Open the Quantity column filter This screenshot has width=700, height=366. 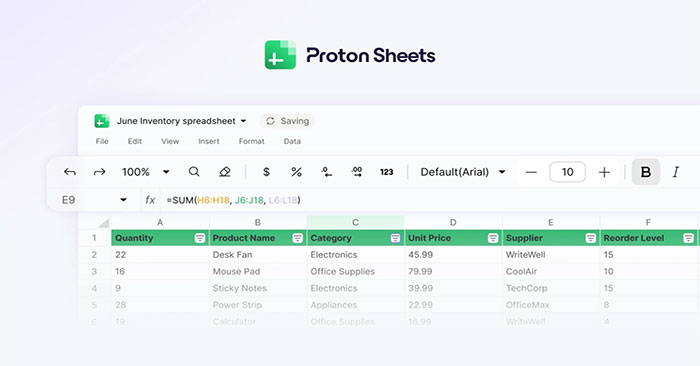tap(200, 238)
